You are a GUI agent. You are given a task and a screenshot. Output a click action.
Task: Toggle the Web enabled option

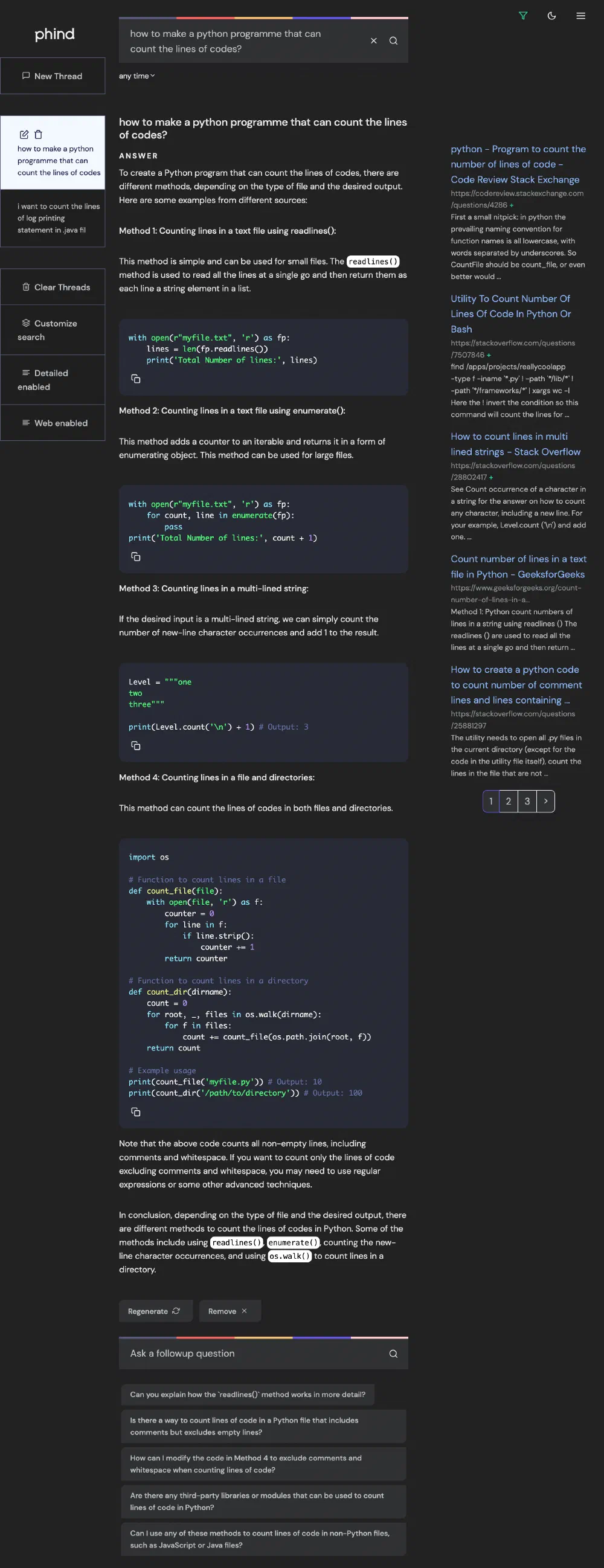[x=53, y=423]
